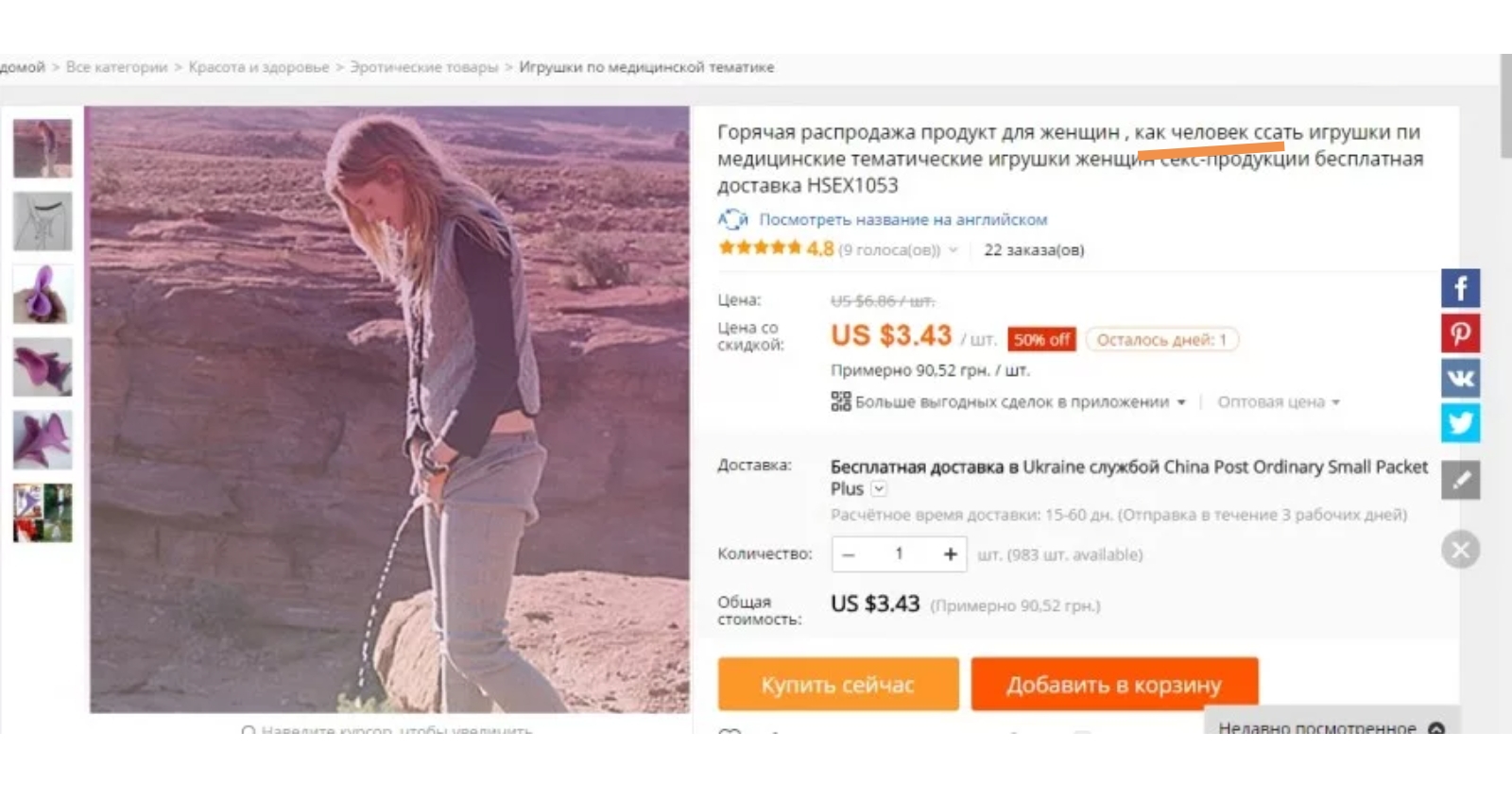The height and width of the screenshot is (800, 1512).
Task: Open the Оптовая цена dropdown
Action: pyautogui.click(x=1278, y=402)
